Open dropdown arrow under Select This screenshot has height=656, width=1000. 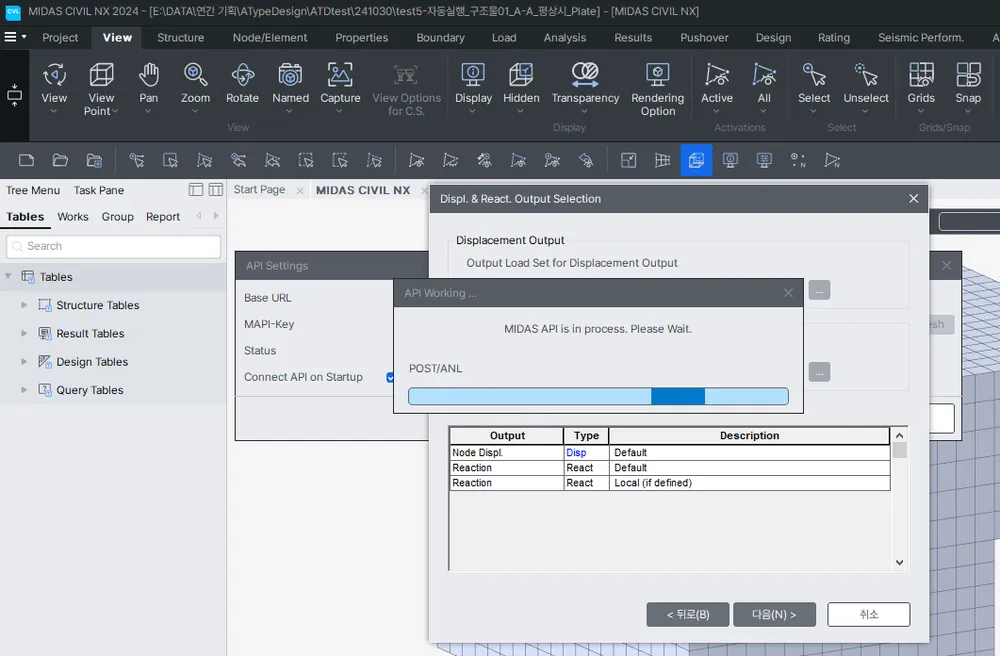click(814, 112)
